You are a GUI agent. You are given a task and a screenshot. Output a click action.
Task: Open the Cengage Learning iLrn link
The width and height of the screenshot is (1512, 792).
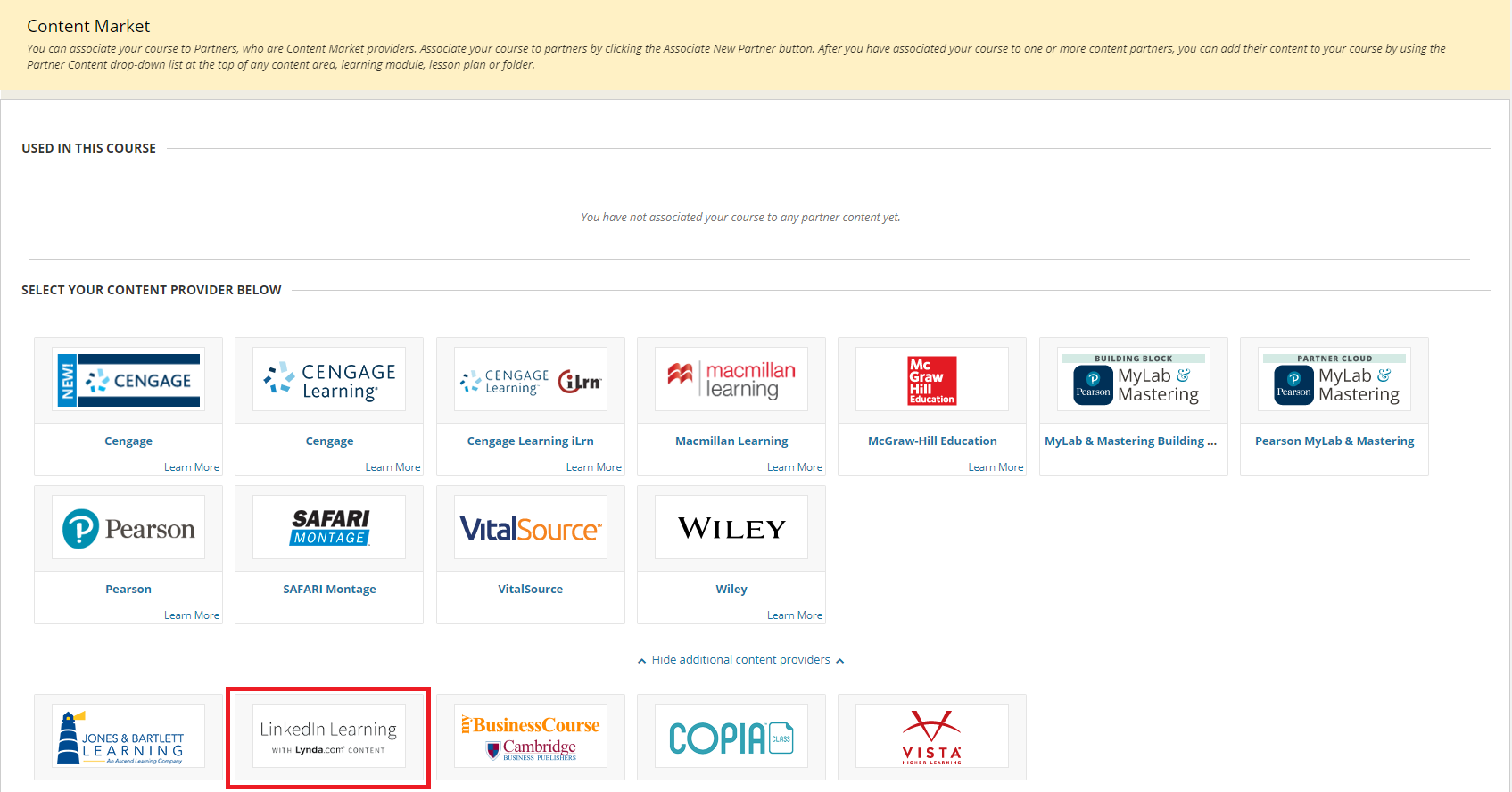(531, 441)
